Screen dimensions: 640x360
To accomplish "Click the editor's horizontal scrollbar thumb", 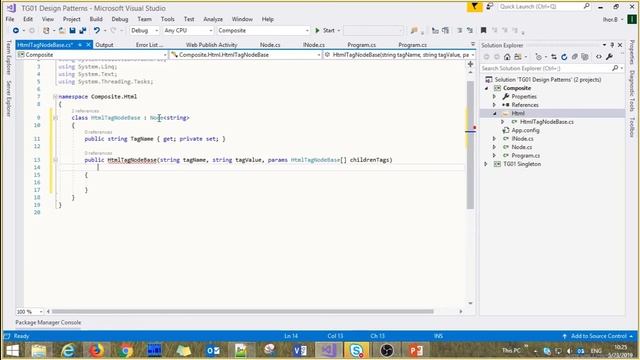I will [242, 311].
